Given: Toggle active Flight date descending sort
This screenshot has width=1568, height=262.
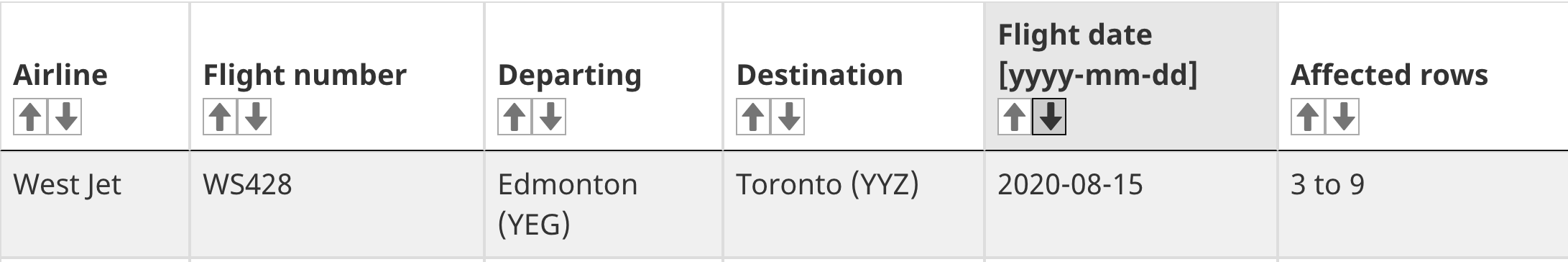Looking at the screenshot, I should 1049,117.
